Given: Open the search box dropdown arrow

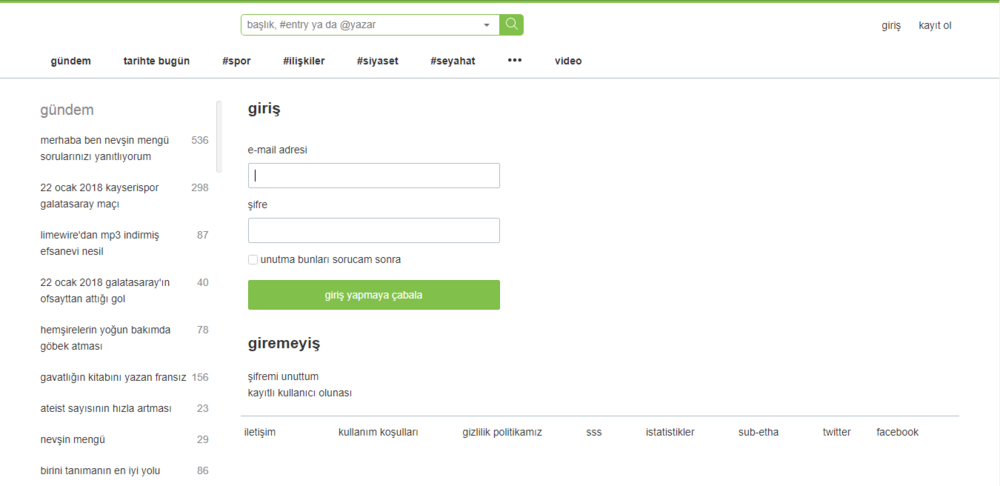Looking at the screenshot, I should pos(487,25).
